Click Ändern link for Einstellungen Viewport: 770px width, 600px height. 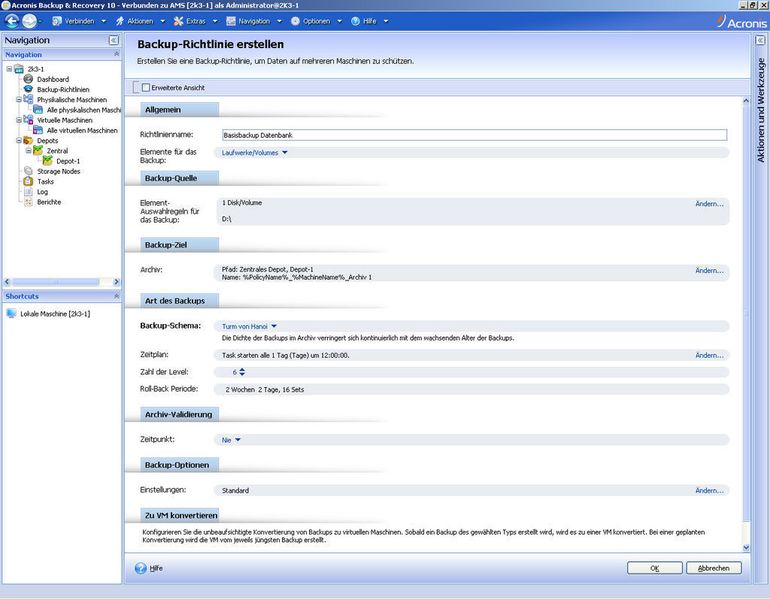point(709,491)
